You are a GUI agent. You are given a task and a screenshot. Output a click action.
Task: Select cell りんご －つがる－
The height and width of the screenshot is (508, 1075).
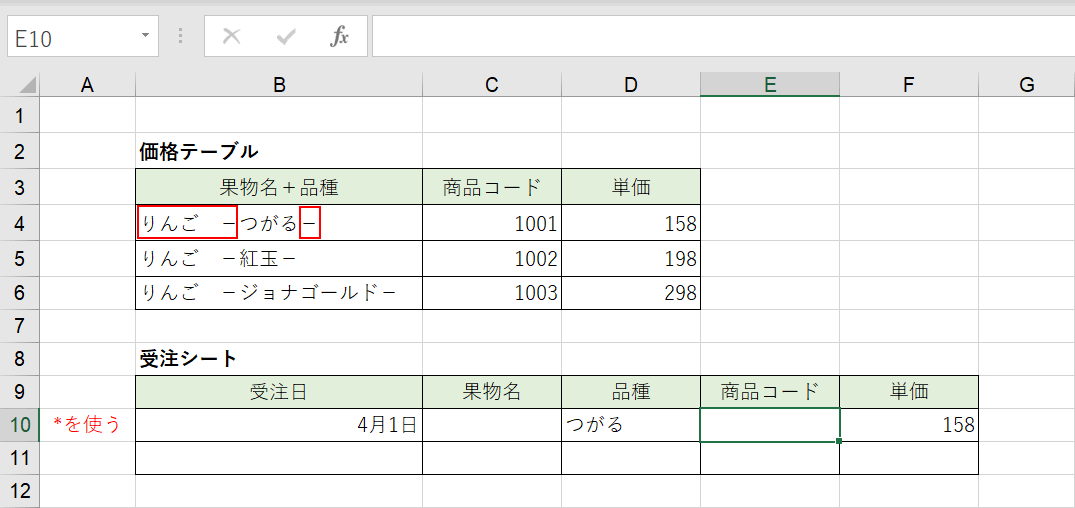tap(279, 222)
